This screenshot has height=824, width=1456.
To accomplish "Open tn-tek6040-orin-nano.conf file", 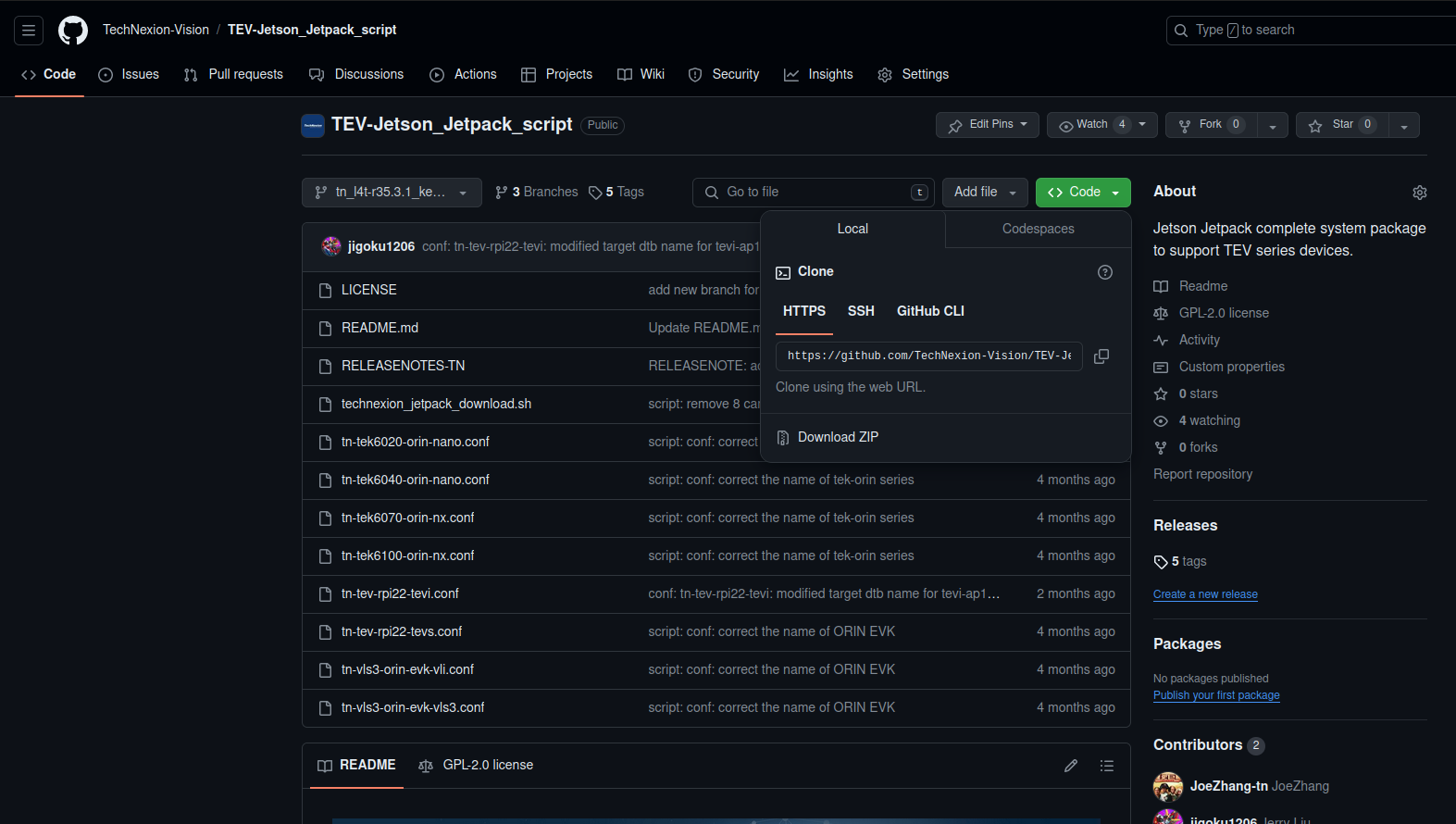I will (415, 481).
